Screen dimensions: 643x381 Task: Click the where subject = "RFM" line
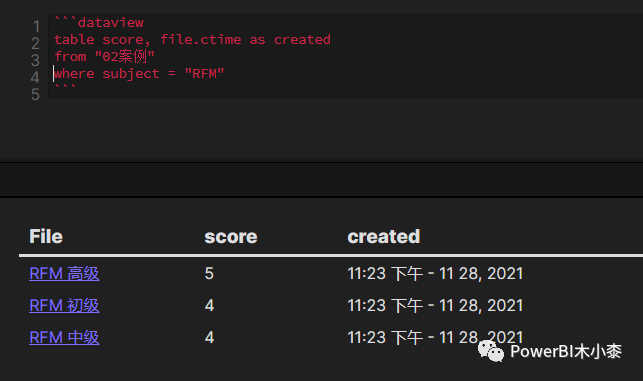tap(139, 74)
